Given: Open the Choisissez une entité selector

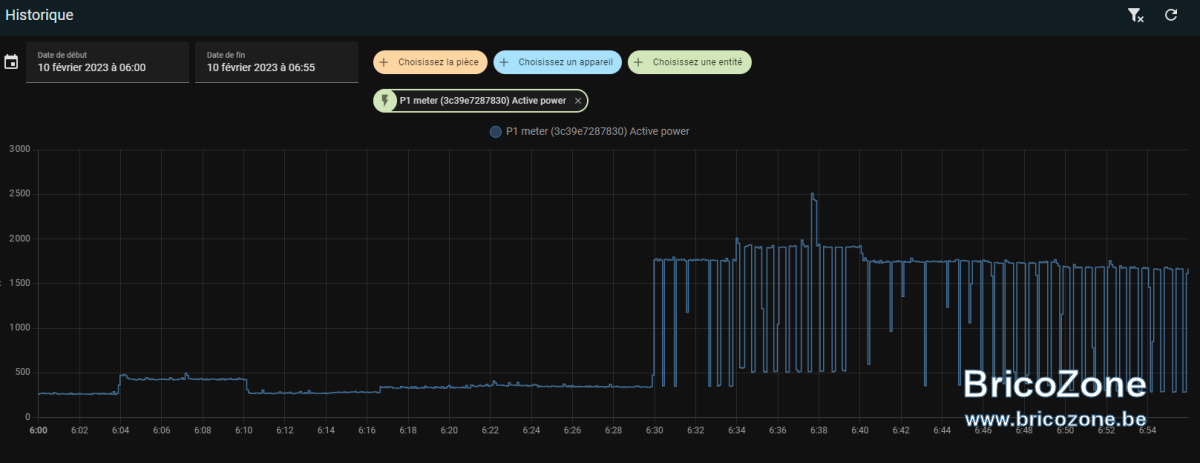Looking at the screenshot, I should (x=690, y=62).
